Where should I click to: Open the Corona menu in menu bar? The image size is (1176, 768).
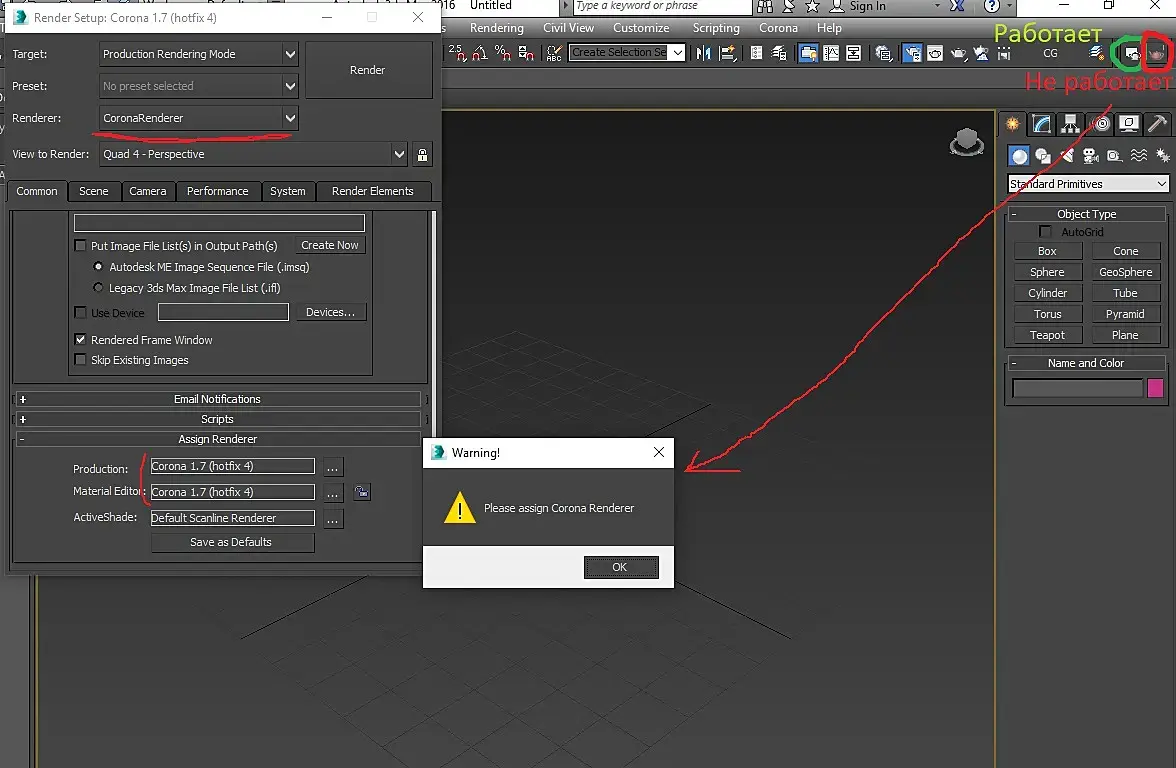(778, 28)
